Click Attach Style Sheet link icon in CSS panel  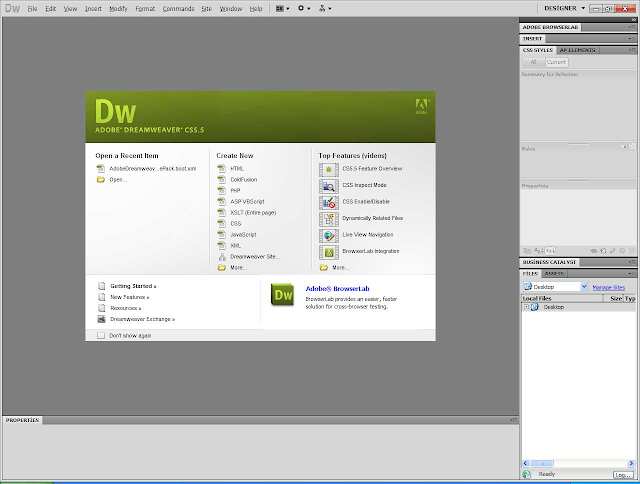[594, 251]
